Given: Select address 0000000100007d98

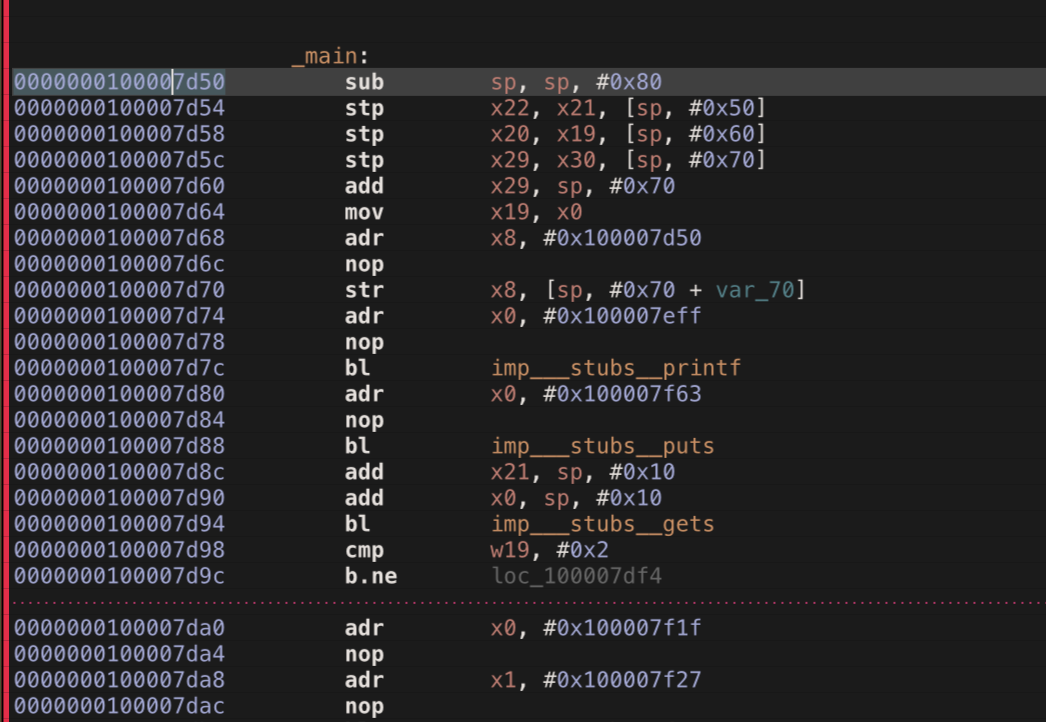Looking at the screenshot, I should coord(118,550).
